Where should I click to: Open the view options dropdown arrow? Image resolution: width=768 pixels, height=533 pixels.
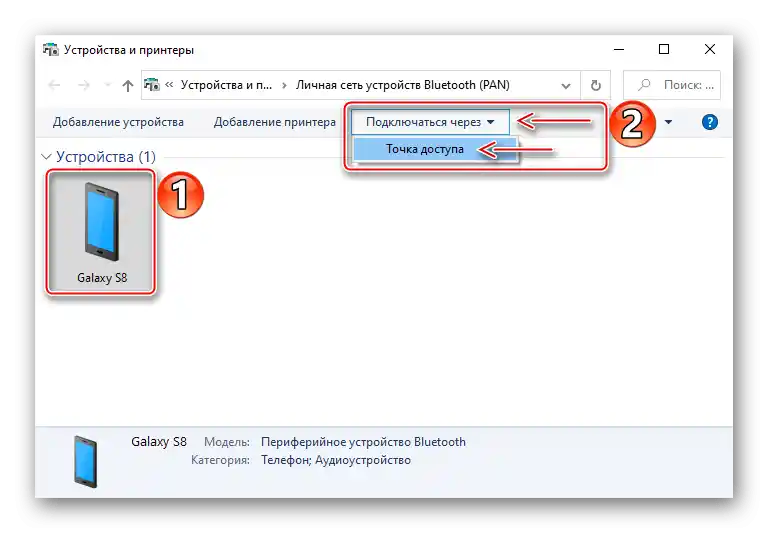coord(668,122)
